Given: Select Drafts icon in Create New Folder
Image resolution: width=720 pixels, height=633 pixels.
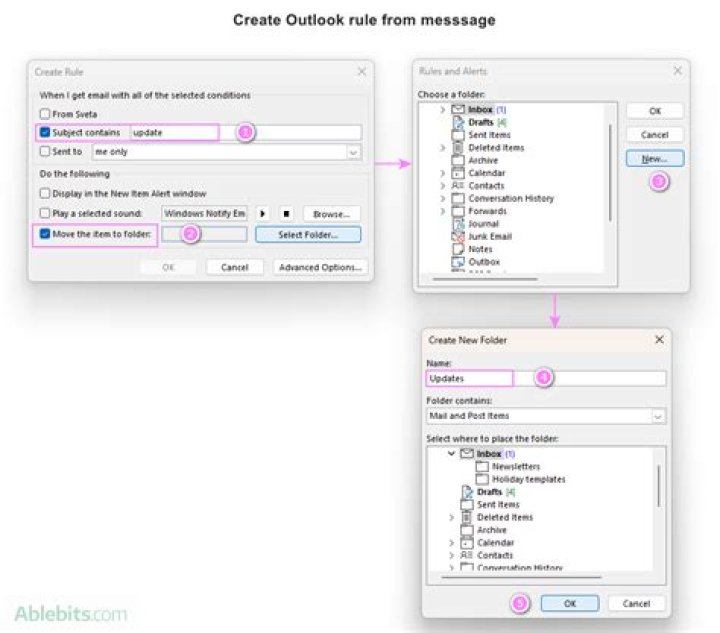Looking at the screenshot, I should 467,492.
